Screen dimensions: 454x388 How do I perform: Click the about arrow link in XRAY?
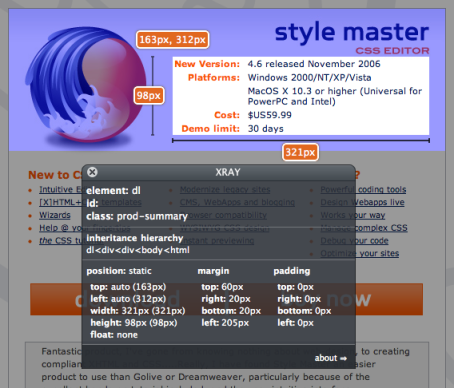[x=331, y=358]
